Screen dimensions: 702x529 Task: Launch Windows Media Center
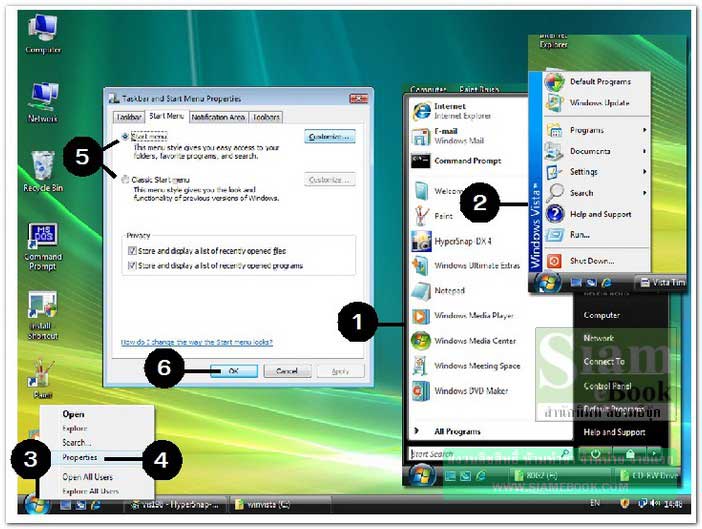(464, 341)
